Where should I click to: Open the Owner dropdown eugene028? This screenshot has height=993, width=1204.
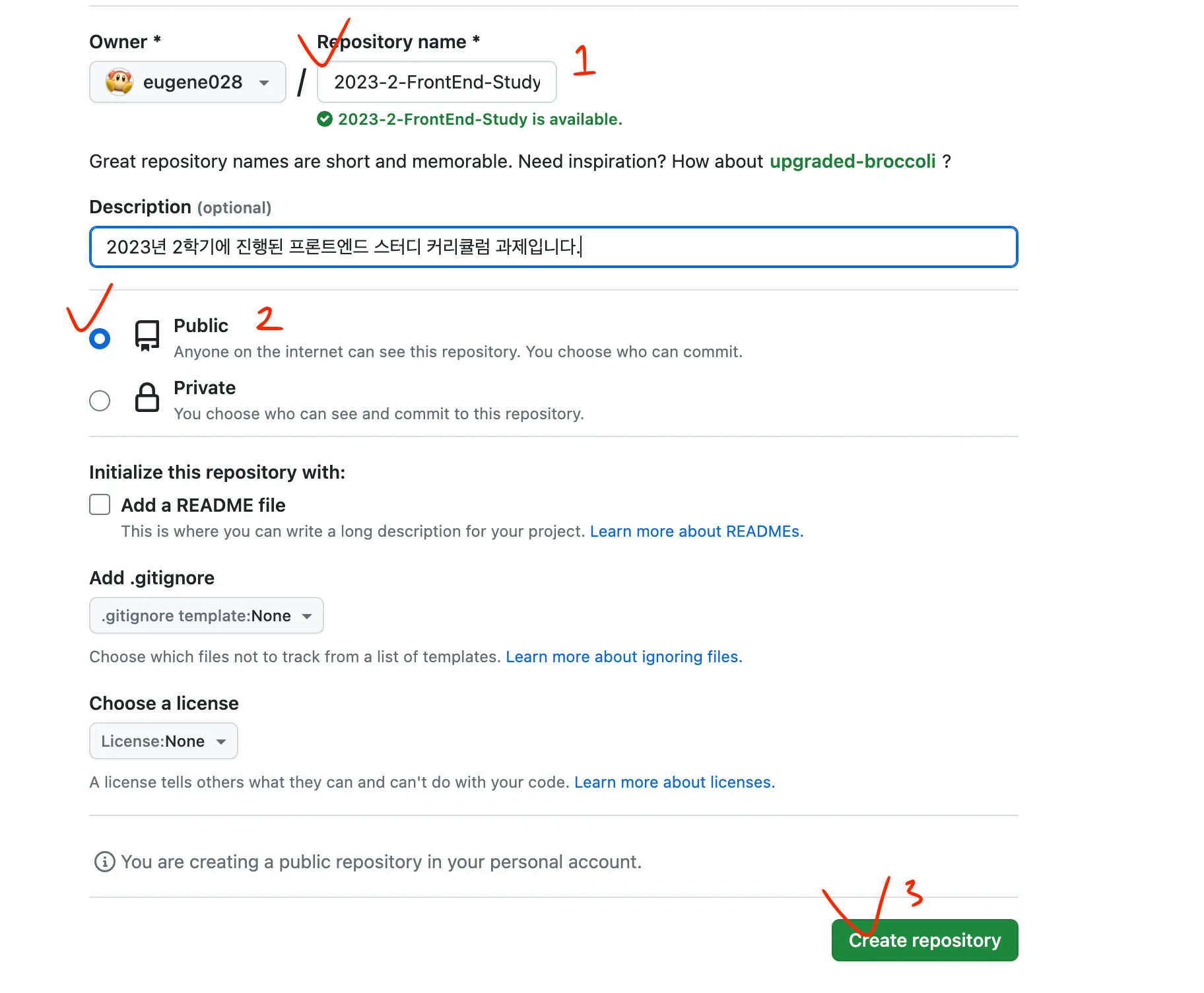187,82
